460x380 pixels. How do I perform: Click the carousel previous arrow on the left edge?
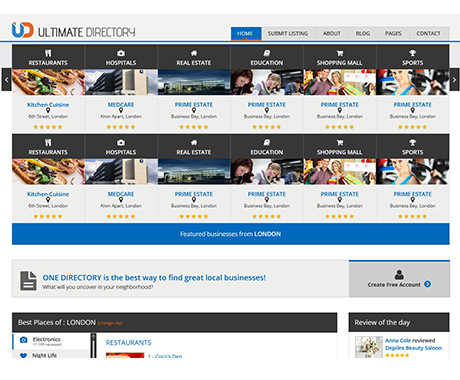pyautogui.click(x=6, y=80)
